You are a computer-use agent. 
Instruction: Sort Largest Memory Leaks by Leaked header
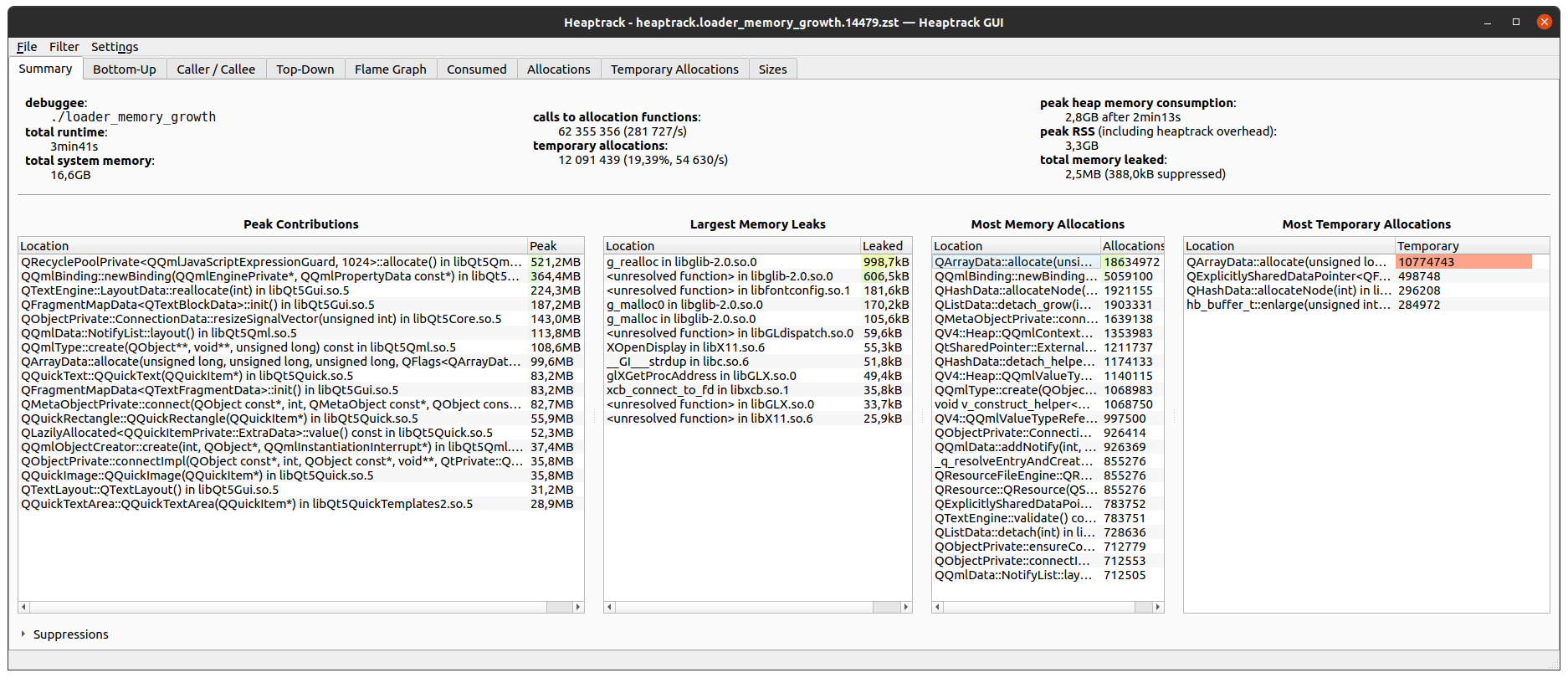point(886,246)
